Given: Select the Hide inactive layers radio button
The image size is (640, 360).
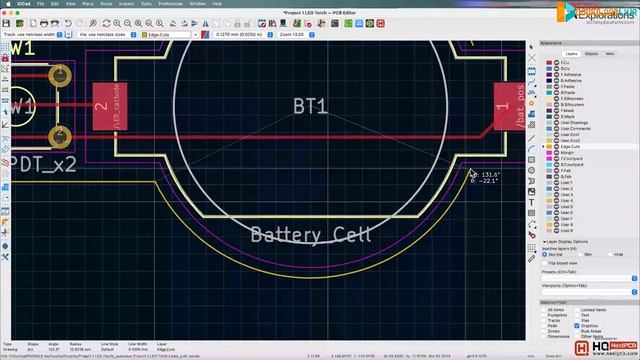Looking at the screenshot, I should [x=611, y=254].
